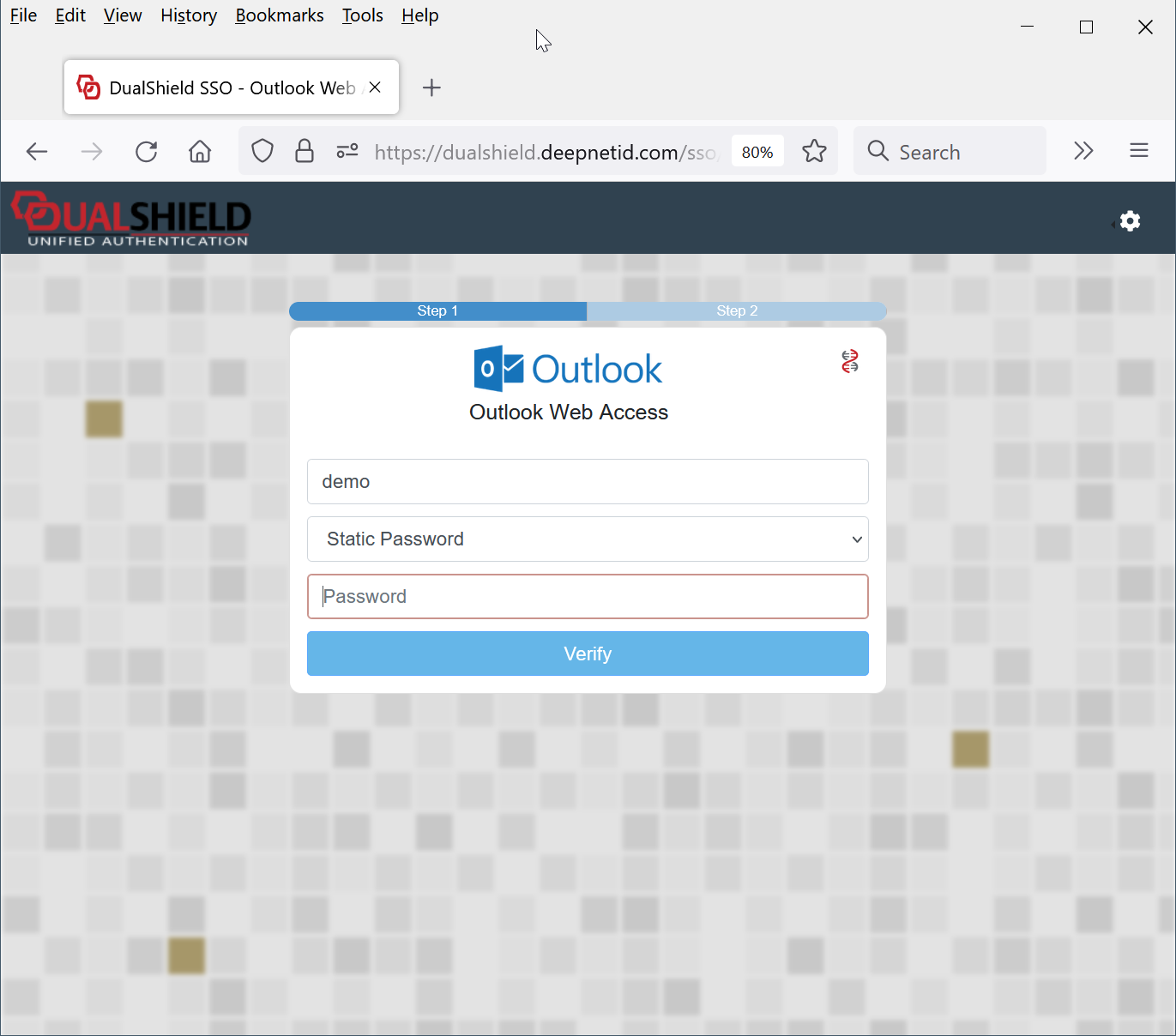Maximize the browser window

click(x=1086, y=27)
